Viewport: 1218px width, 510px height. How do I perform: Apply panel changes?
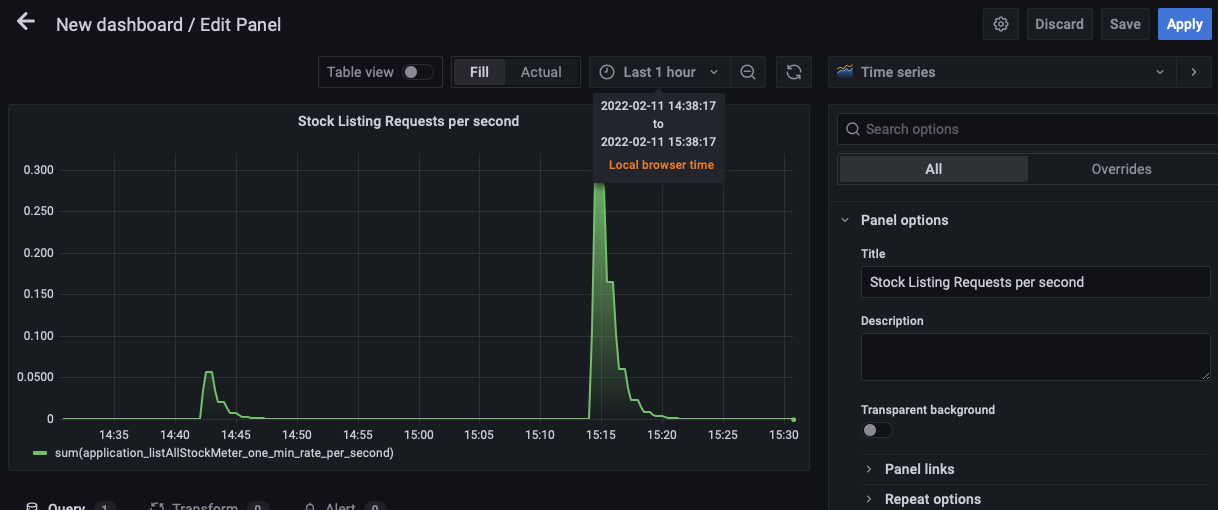coord(1185,24)
